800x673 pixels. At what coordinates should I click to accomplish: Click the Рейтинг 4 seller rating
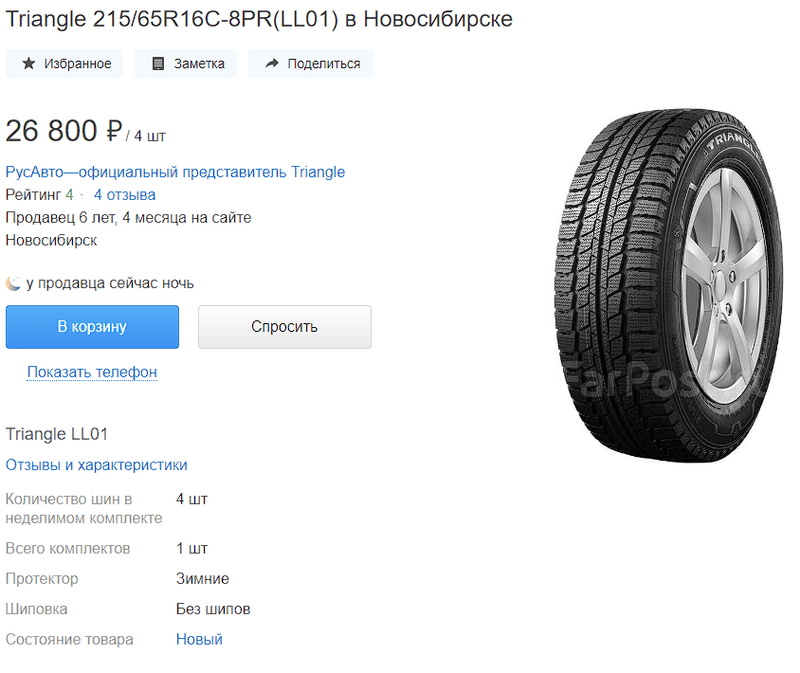click(39, 195)
